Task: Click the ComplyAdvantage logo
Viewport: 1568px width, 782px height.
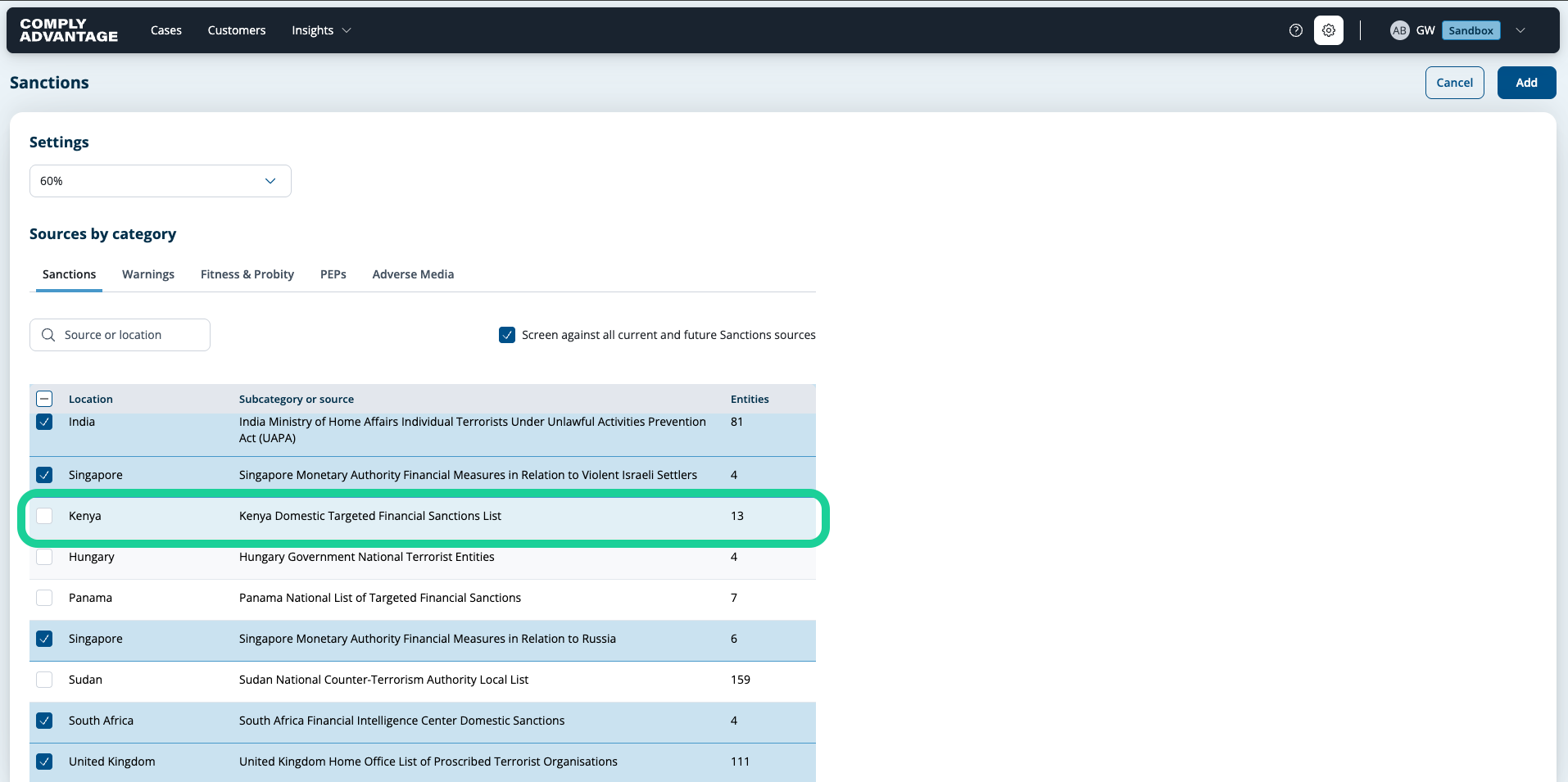Action: 69,30
